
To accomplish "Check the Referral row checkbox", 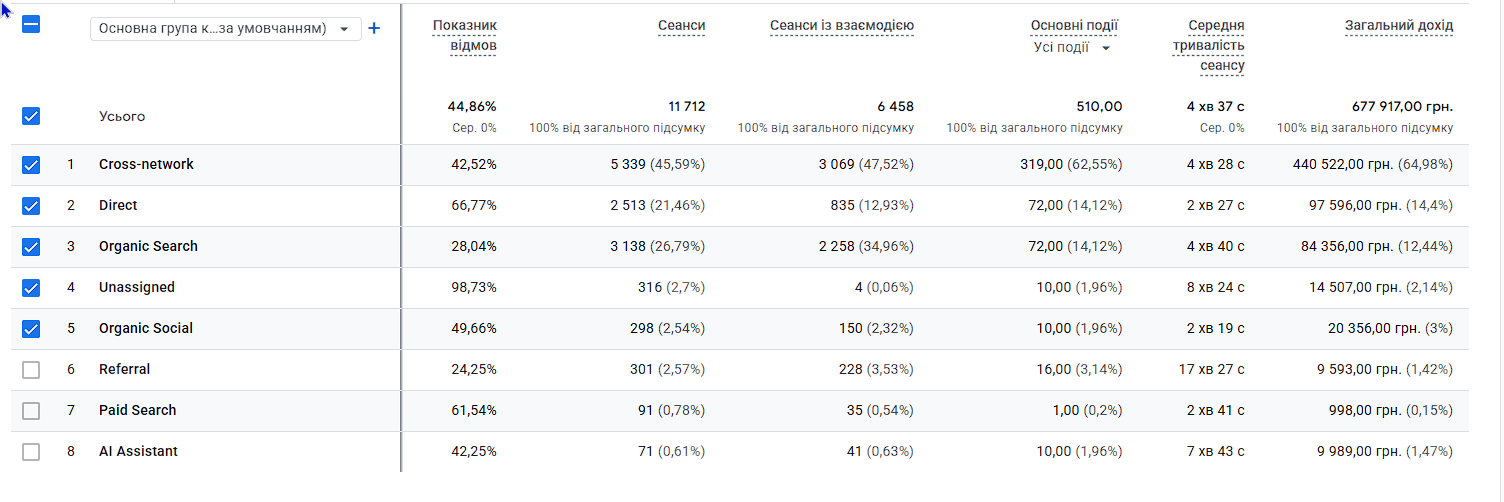I will pyautogui.click(x=31, y=370).
